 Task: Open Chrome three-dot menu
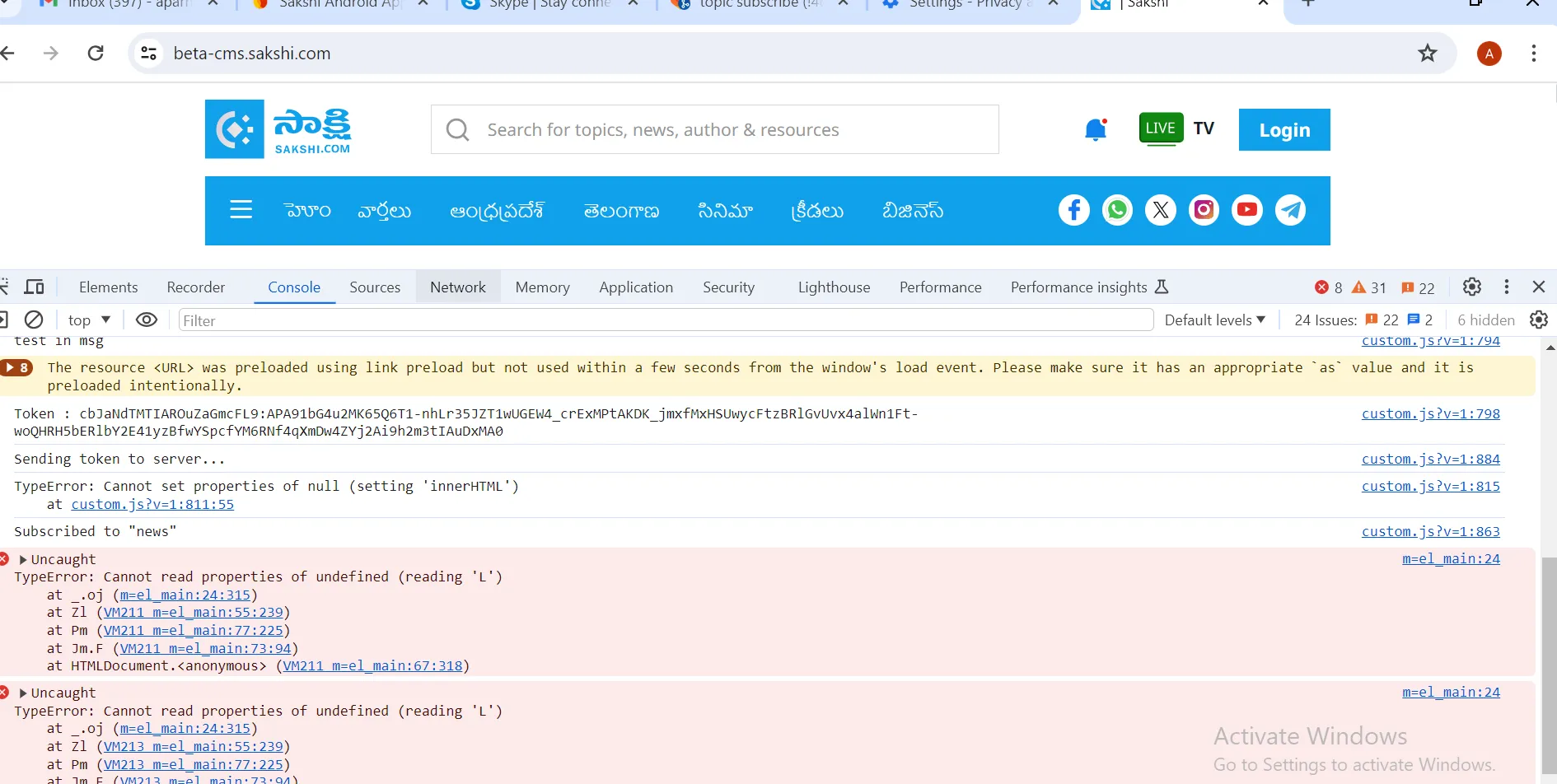1533,54
